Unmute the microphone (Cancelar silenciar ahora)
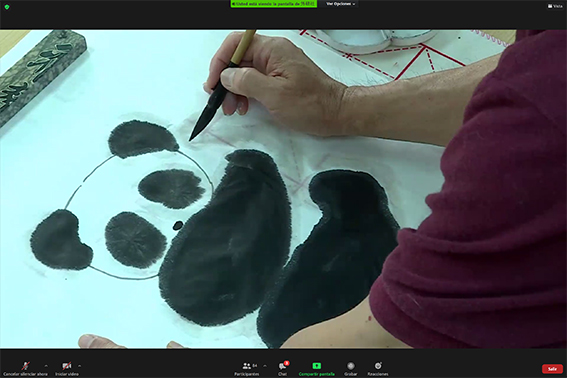Image resolution: width=567 pixels, height=378 pixels. (x=25, y=369)
